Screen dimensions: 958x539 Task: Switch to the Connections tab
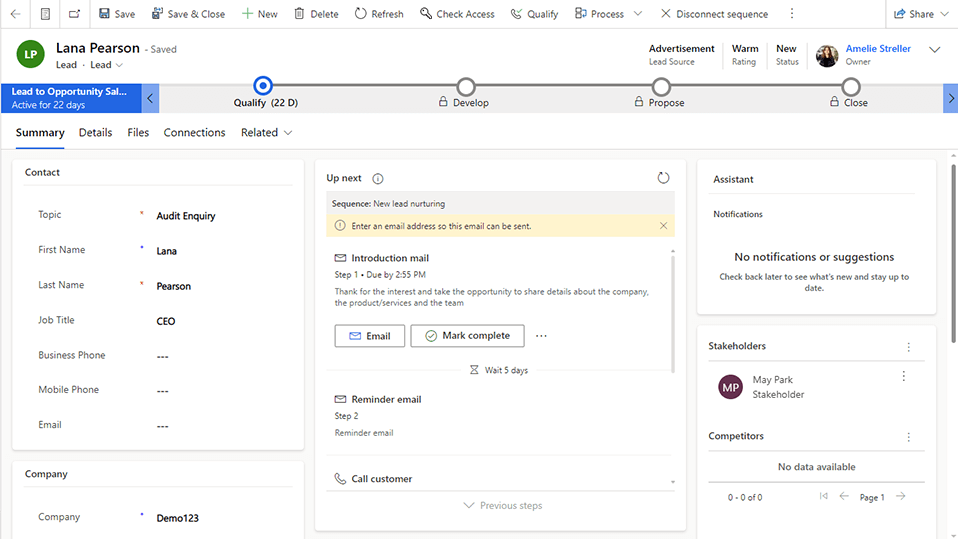coord(194,132)
